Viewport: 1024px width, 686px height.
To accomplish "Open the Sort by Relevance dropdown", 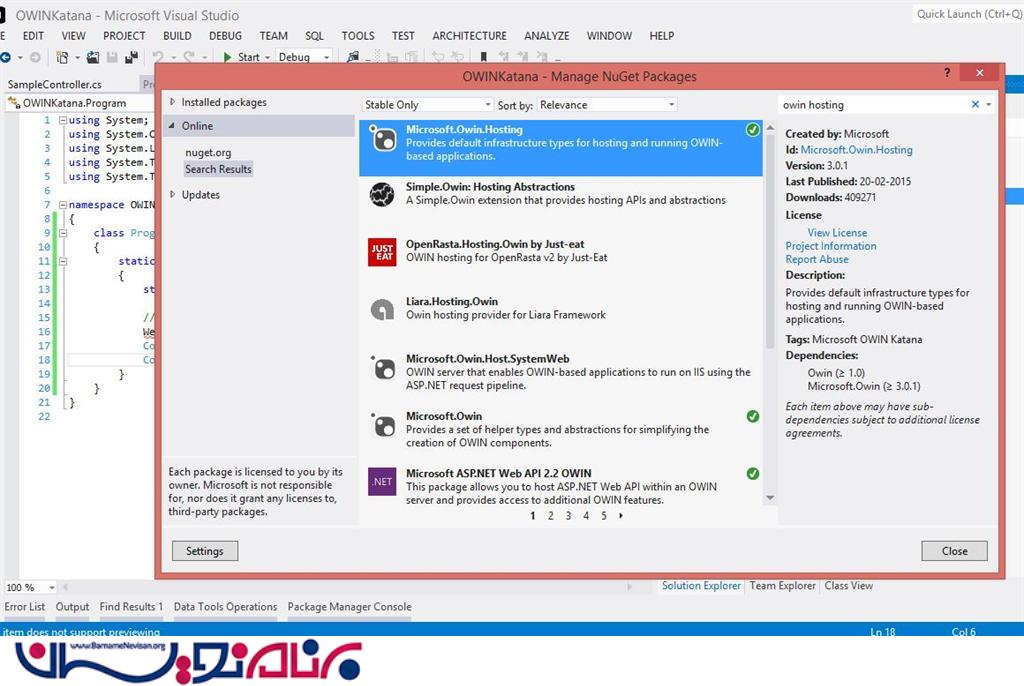I will (607, 105).
